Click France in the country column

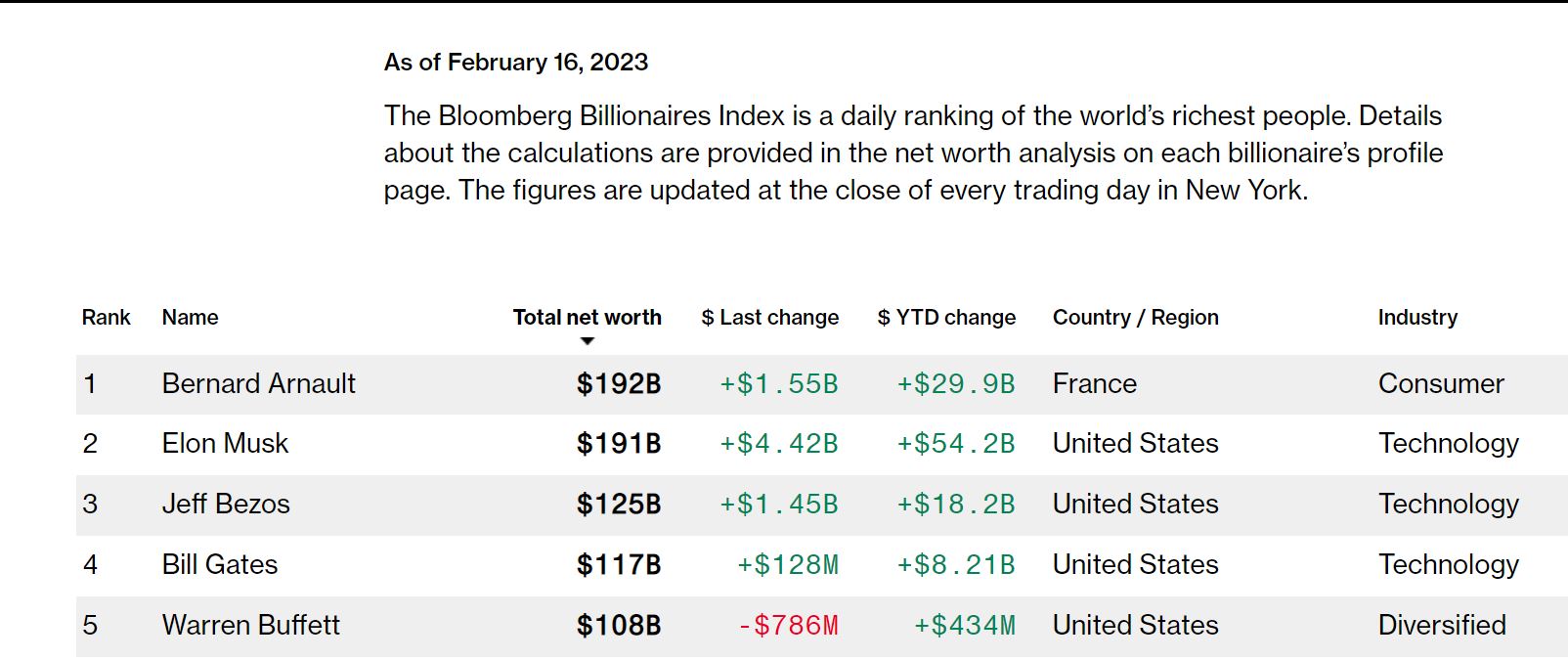pos(1094,383)
